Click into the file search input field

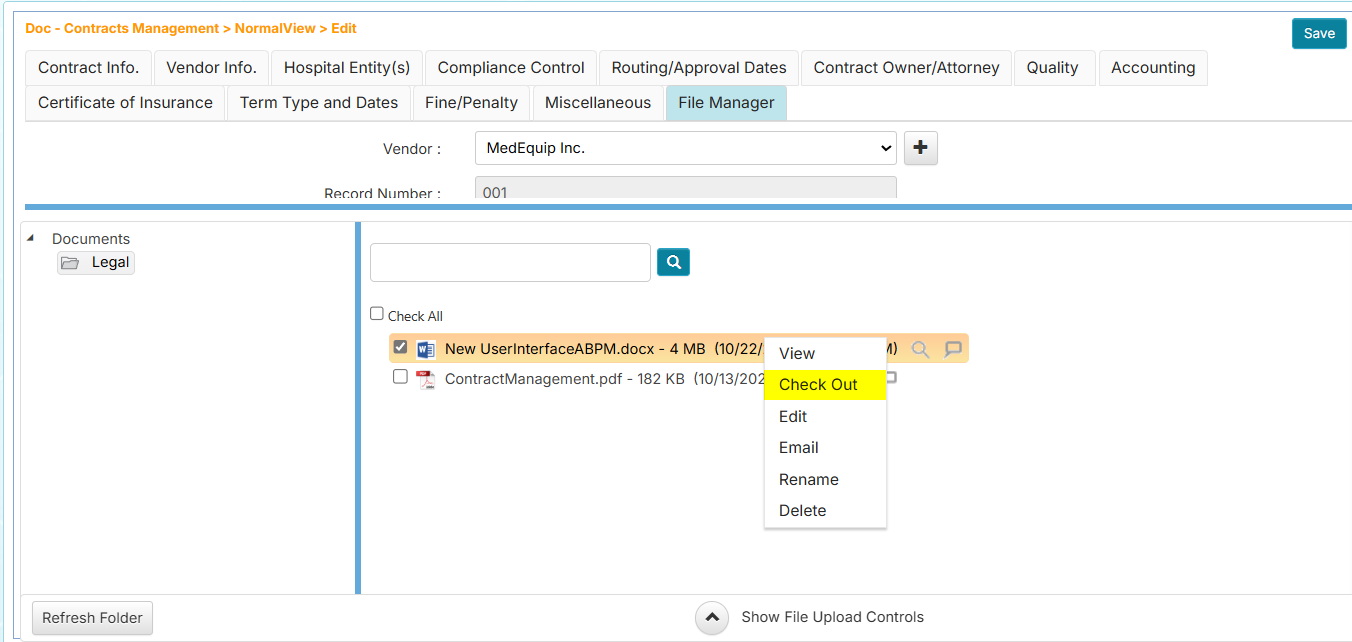[x=510, y=262]
